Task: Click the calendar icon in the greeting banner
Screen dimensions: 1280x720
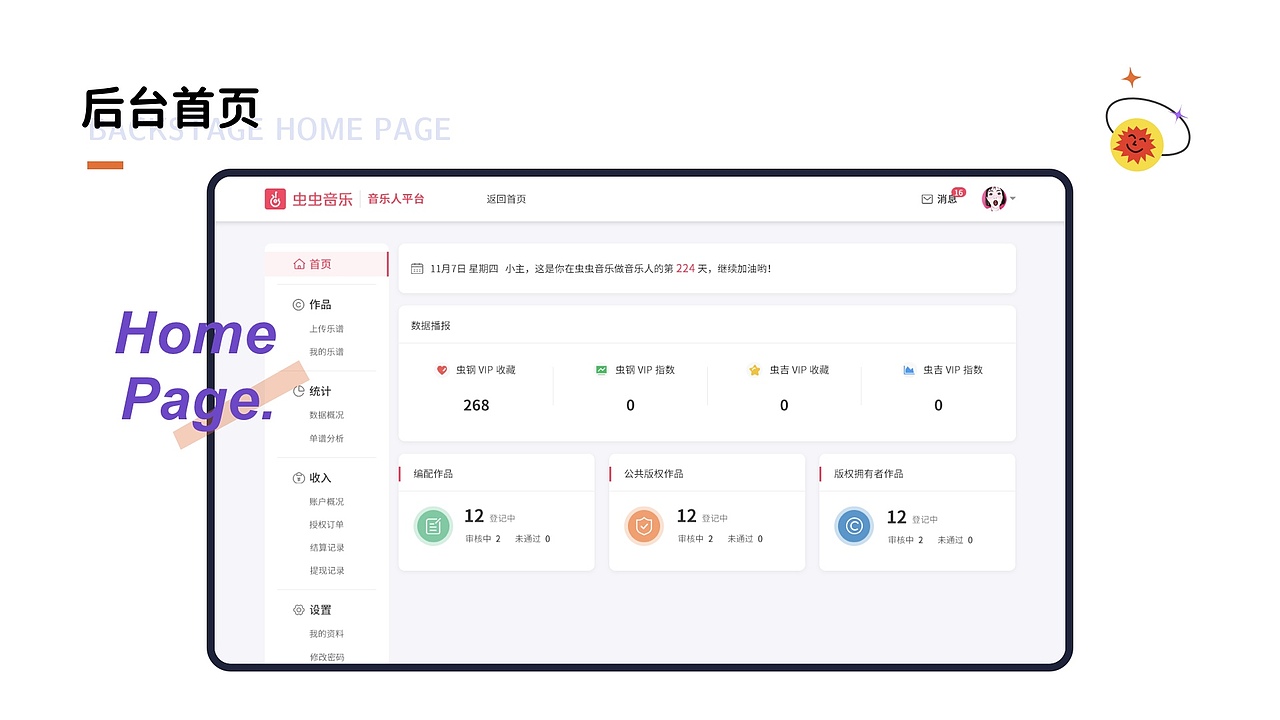Action: click(417, 269)
